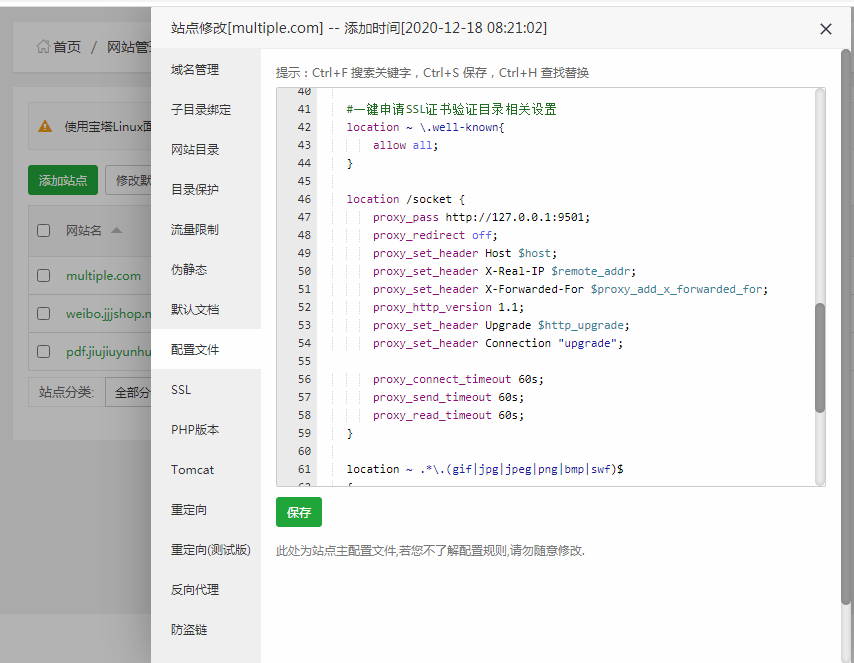
Task: Check the pdf.jiujiuyunhu row checkbox
Action: coord(44,351)
